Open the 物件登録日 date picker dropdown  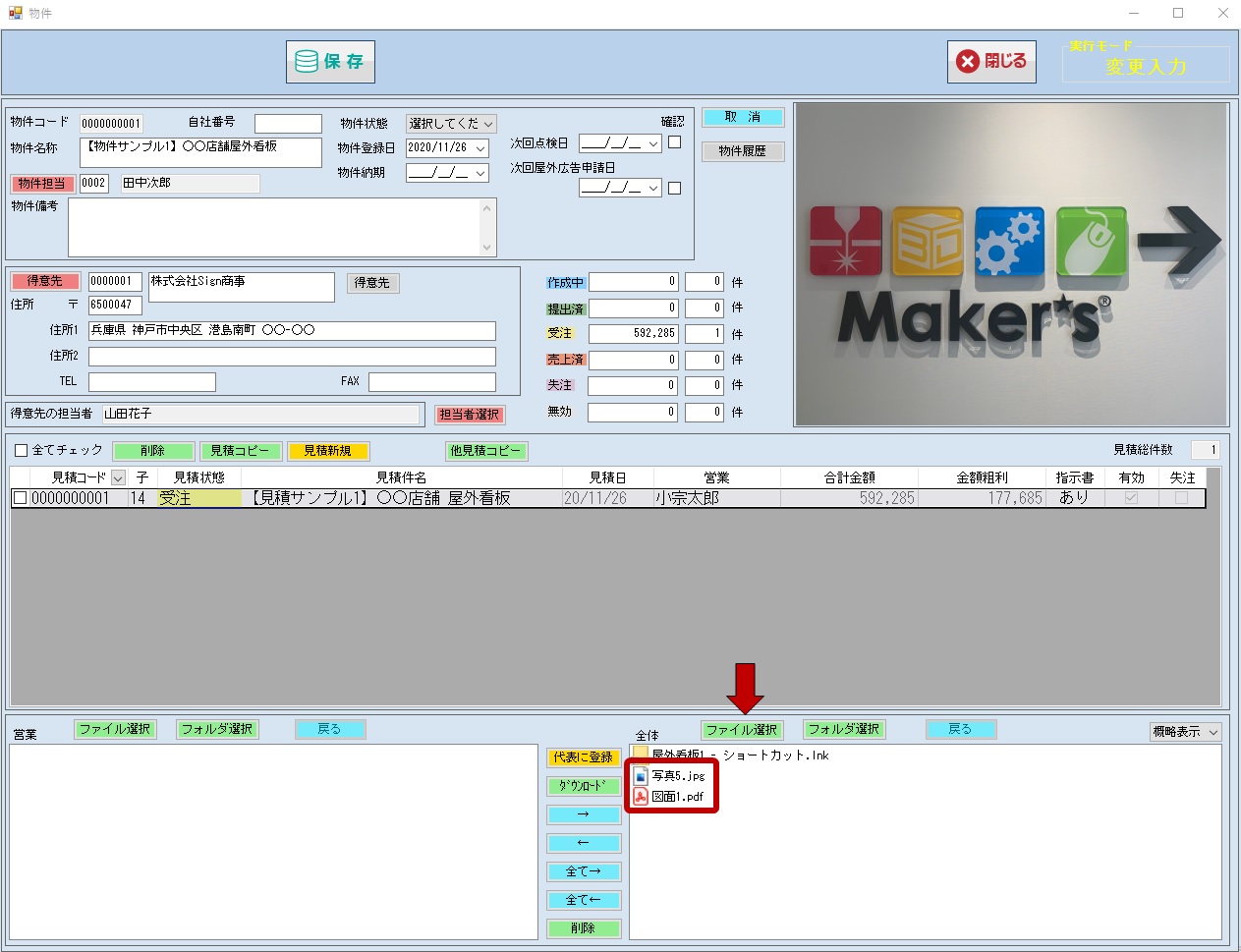pyautogui.click(x=480, y=148)
